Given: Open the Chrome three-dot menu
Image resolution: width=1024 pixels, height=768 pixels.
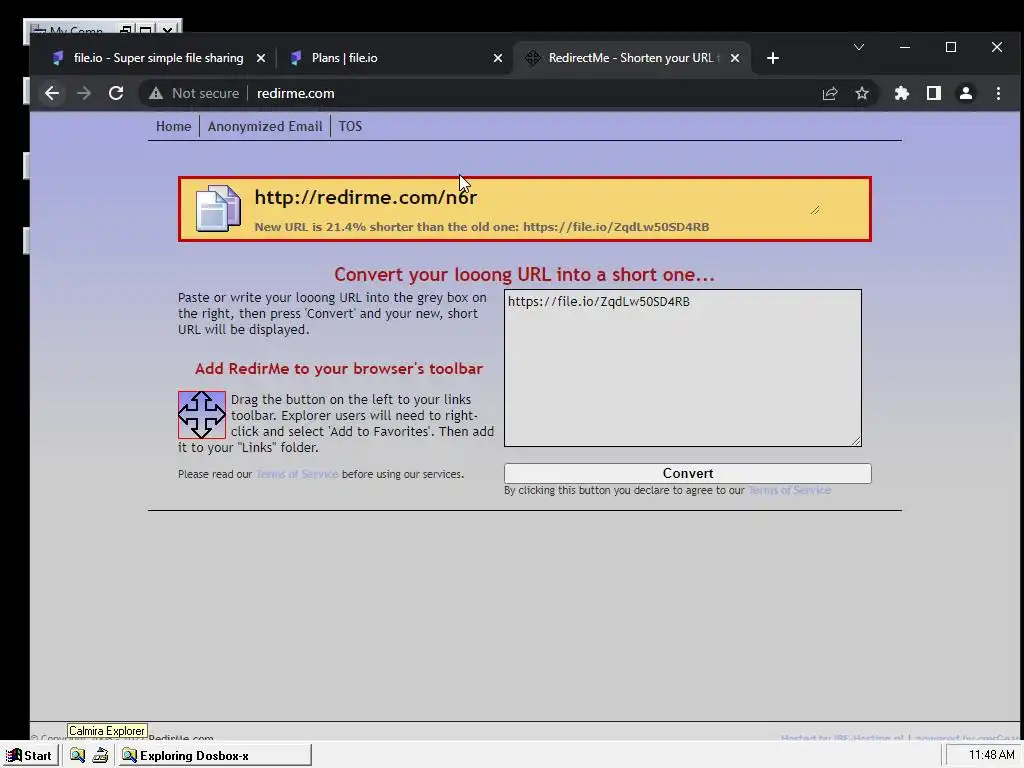Looking at the screenshot, I should click(998, 93).
